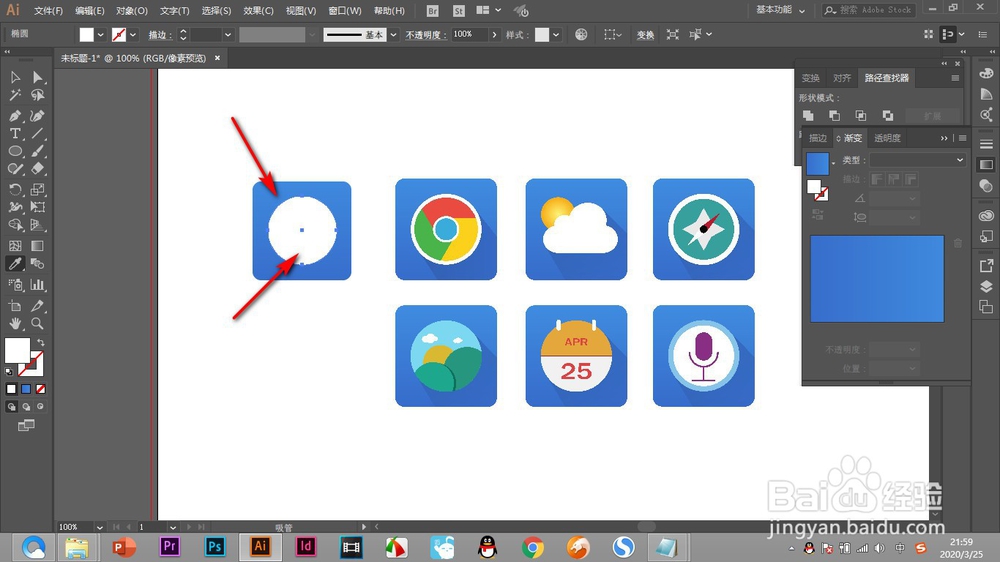Switch to the 描边 panel tab
The image size is (1000, 562).
(x=818, y=138)
